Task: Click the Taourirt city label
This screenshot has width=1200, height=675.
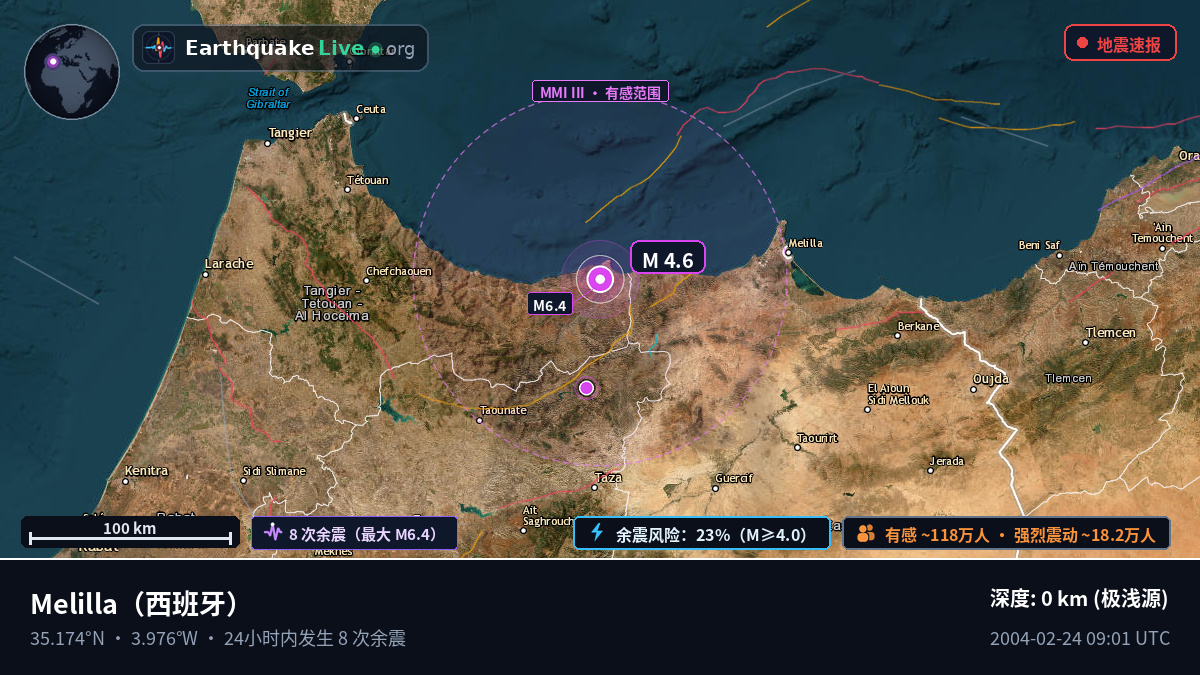Action: (x=816, y=437)
